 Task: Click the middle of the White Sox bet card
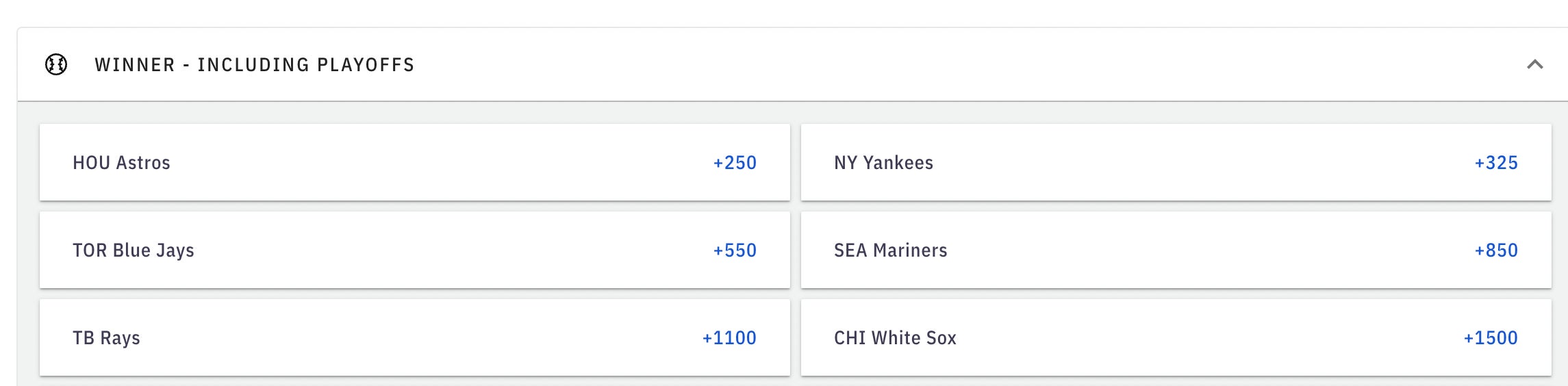point(1176,338)
